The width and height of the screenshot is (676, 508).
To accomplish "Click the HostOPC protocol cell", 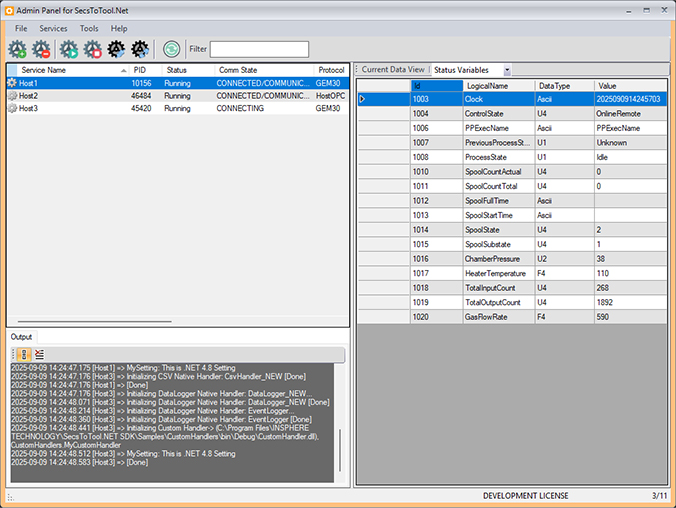I will point(330,96).
